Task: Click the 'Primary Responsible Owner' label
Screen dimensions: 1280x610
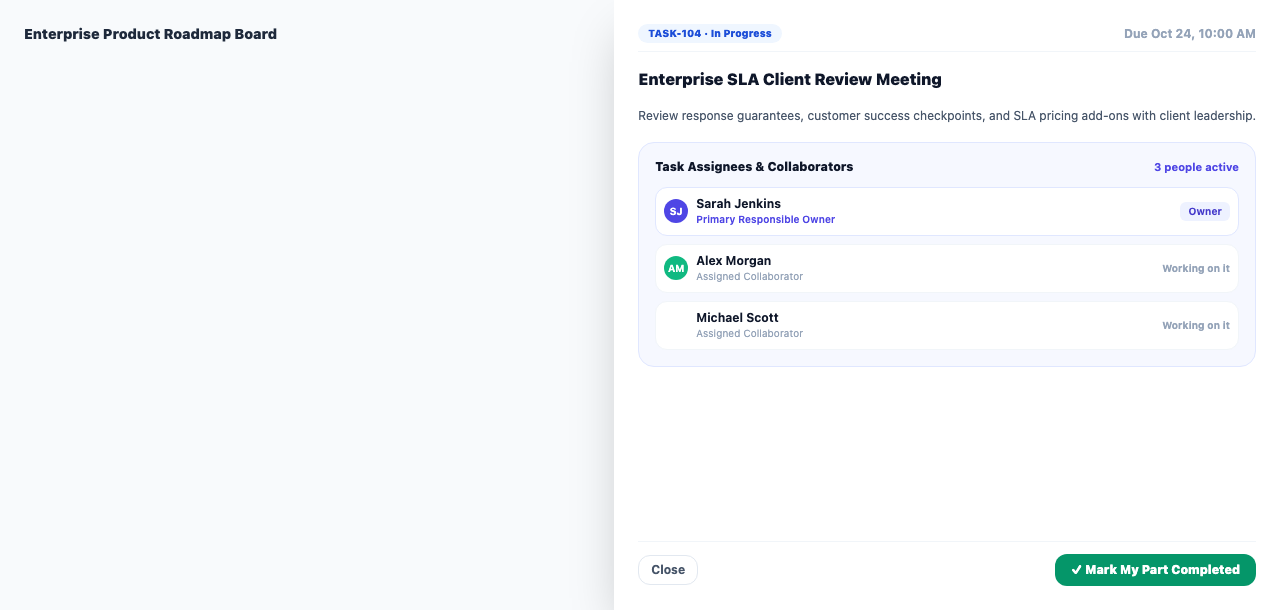Action: coord(765,220)
